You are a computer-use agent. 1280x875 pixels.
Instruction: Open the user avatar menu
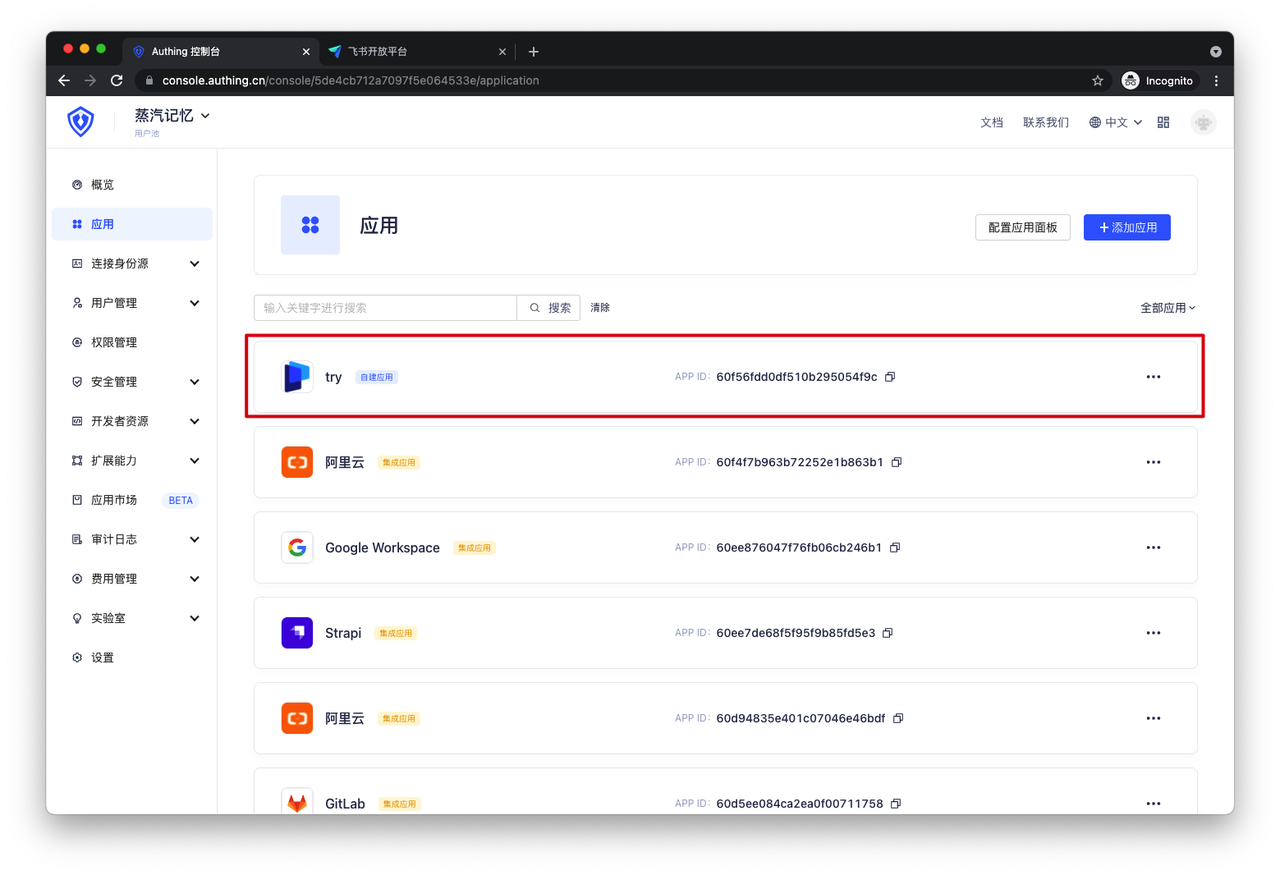(1203, 122)
